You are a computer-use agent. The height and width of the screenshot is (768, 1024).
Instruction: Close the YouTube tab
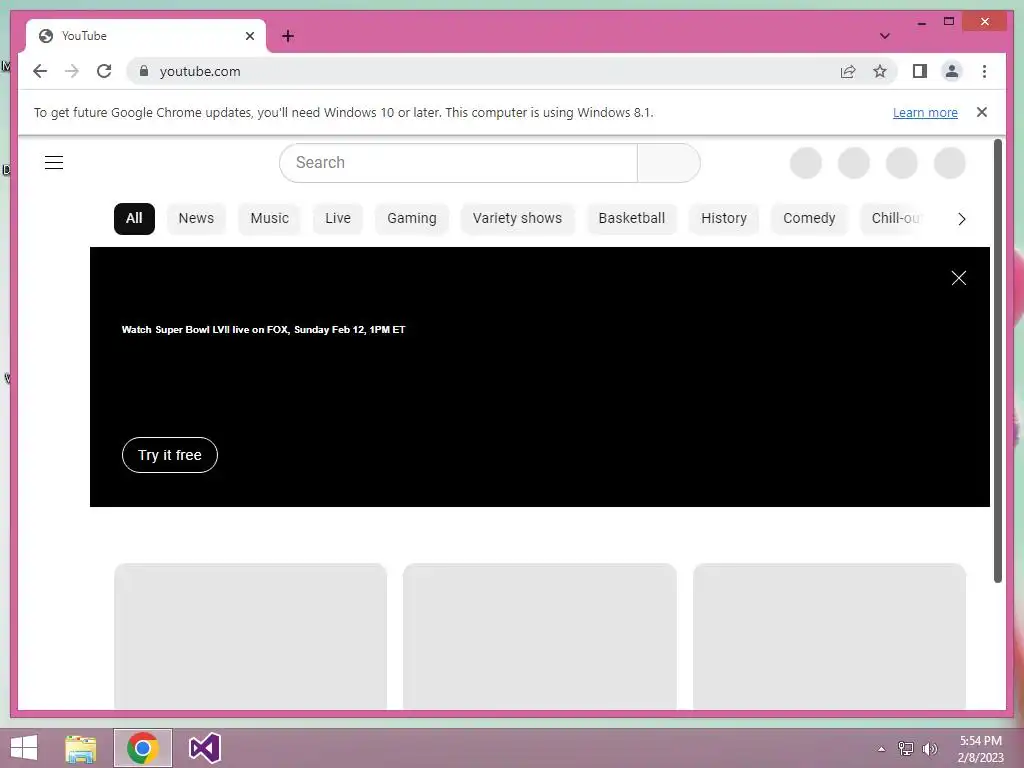(249, 36)
